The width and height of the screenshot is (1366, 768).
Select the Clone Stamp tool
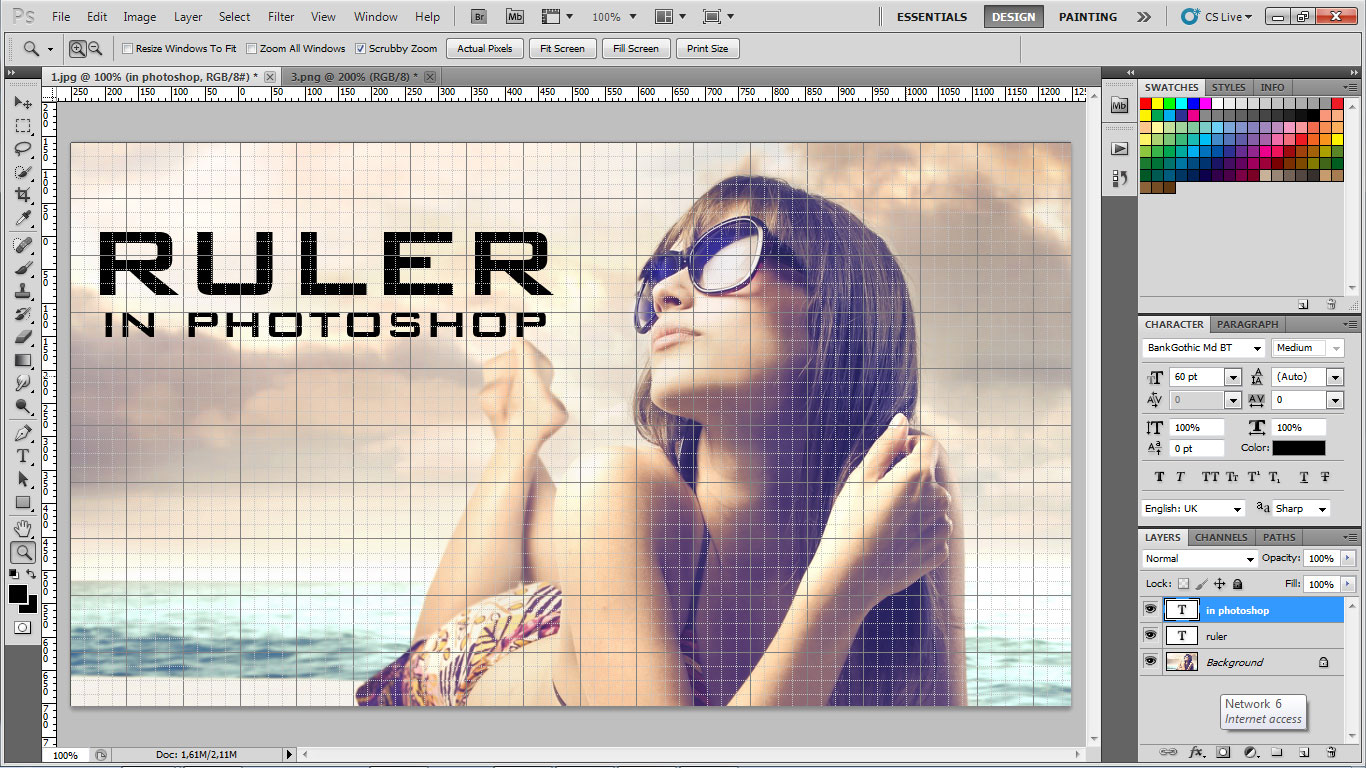(x=22, y=291)
